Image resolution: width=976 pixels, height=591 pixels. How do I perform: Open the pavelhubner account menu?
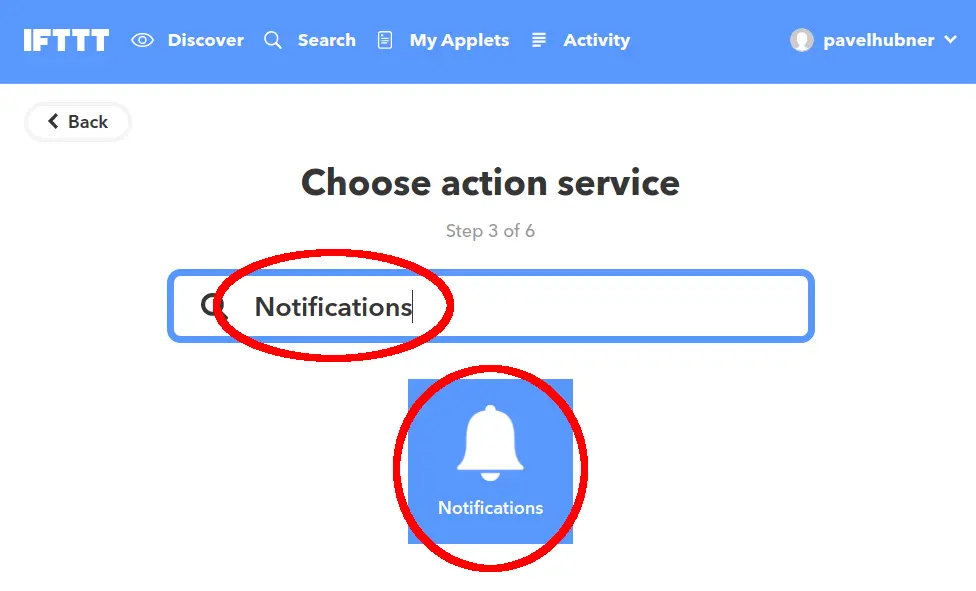coord(878,40)
